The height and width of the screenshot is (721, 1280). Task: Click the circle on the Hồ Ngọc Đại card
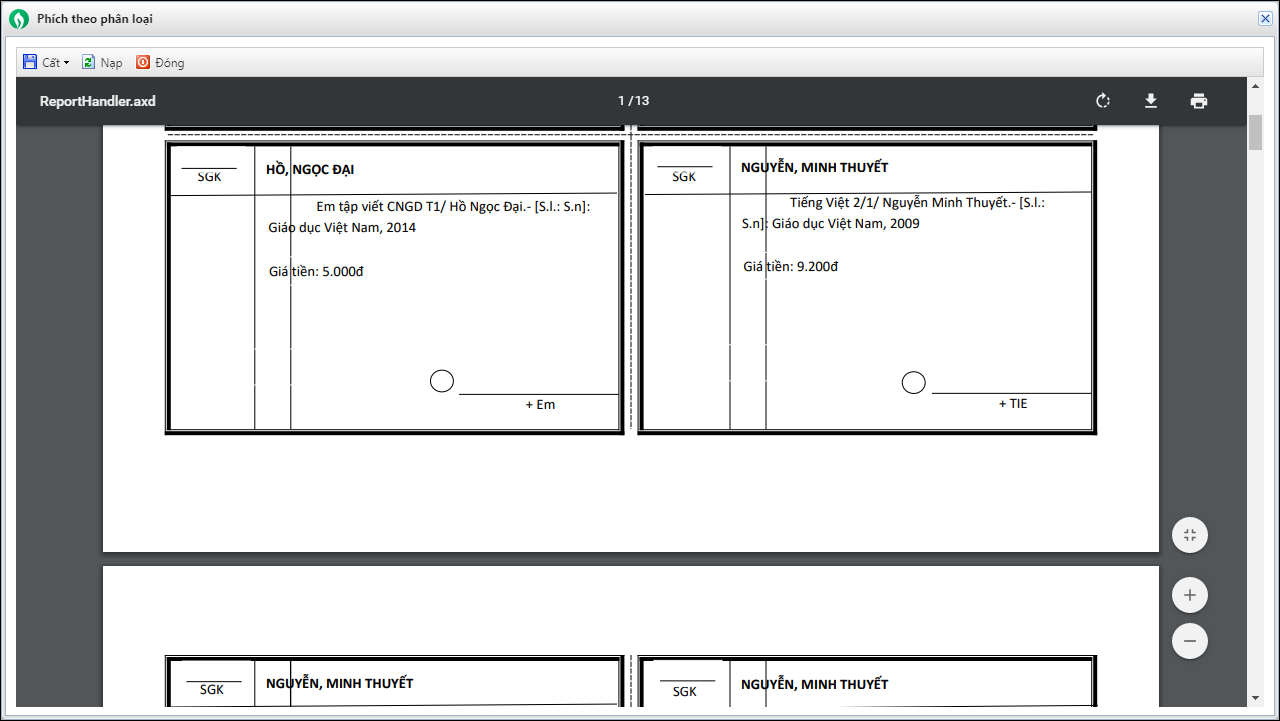tap(442, 381)
